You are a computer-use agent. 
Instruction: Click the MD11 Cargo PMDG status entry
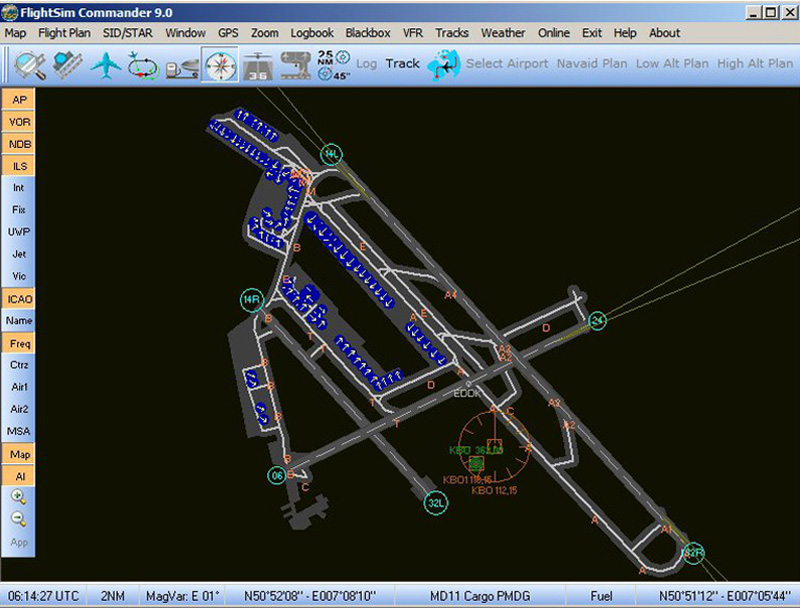(480, 596)
